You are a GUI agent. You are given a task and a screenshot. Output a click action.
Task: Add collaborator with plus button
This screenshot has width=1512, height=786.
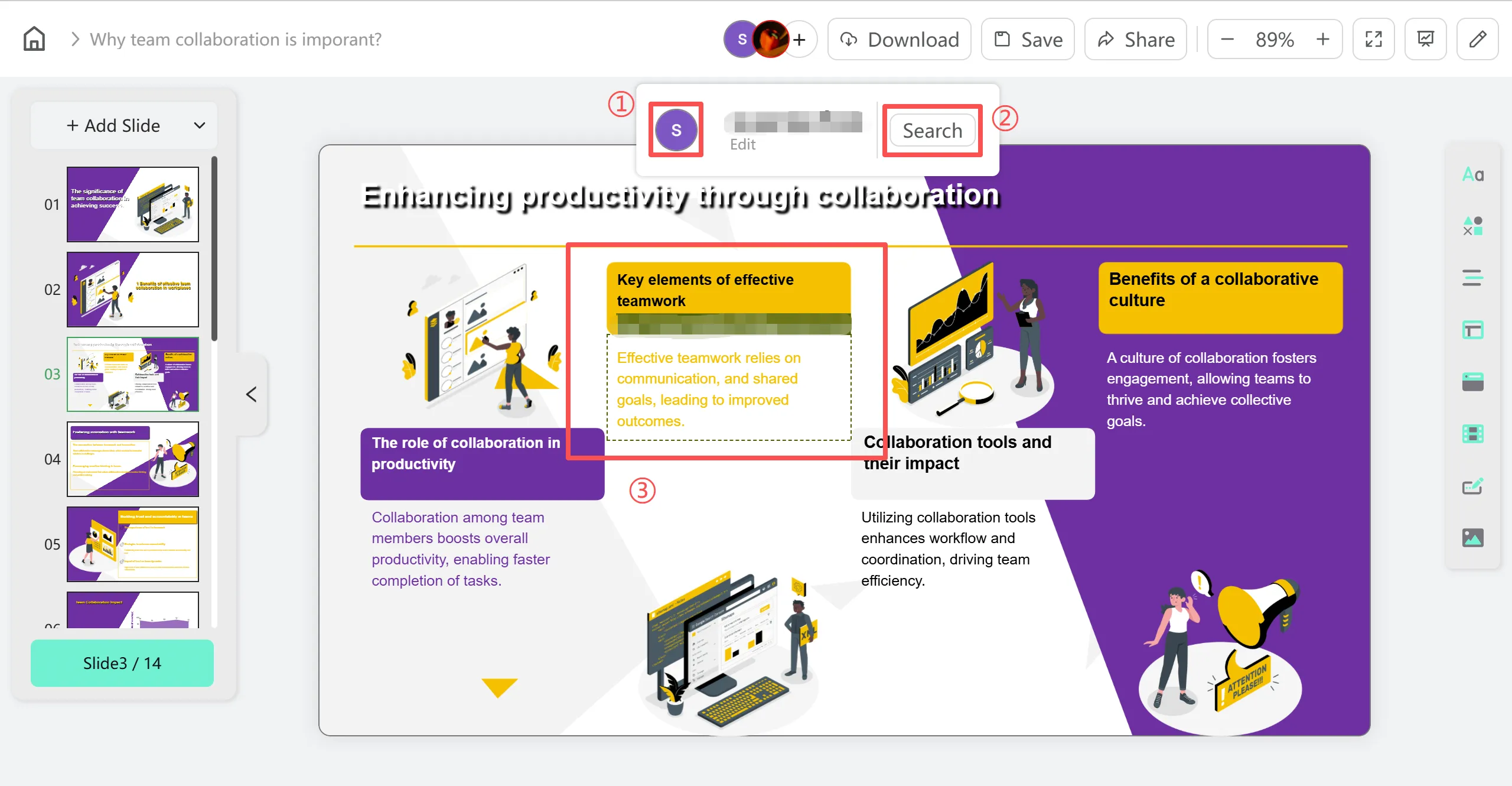coord(799,40)
